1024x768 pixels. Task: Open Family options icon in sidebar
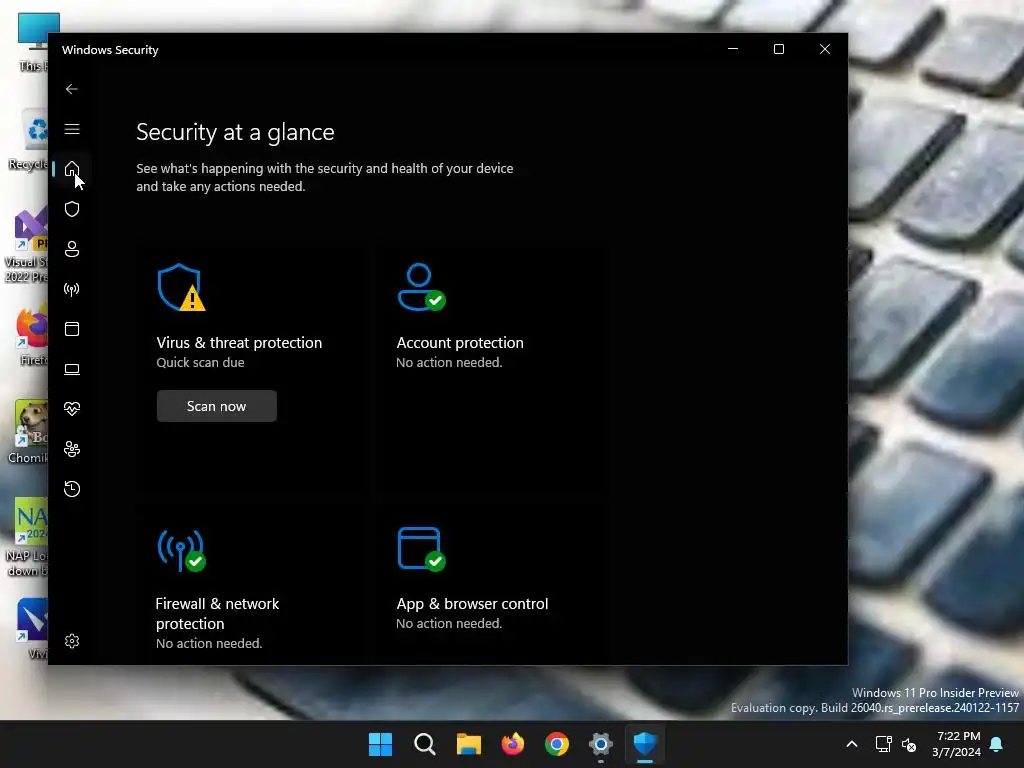[x=72, y=449]
